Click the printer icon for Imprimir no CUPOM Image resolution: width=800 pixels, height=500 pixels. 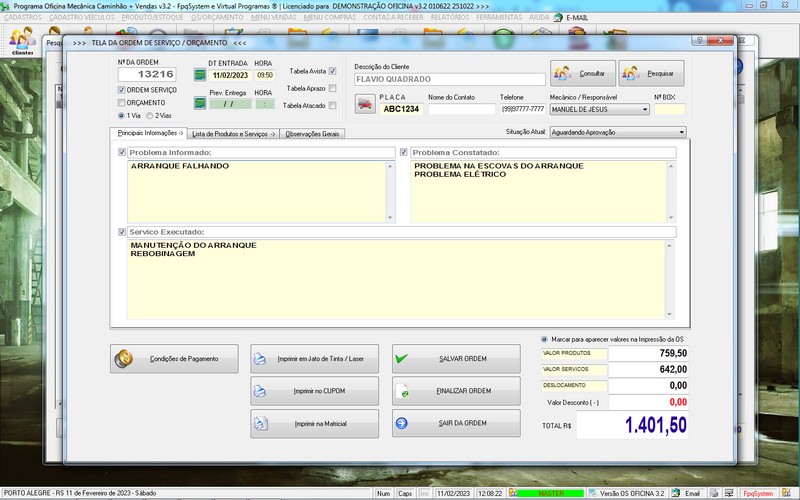260,391
